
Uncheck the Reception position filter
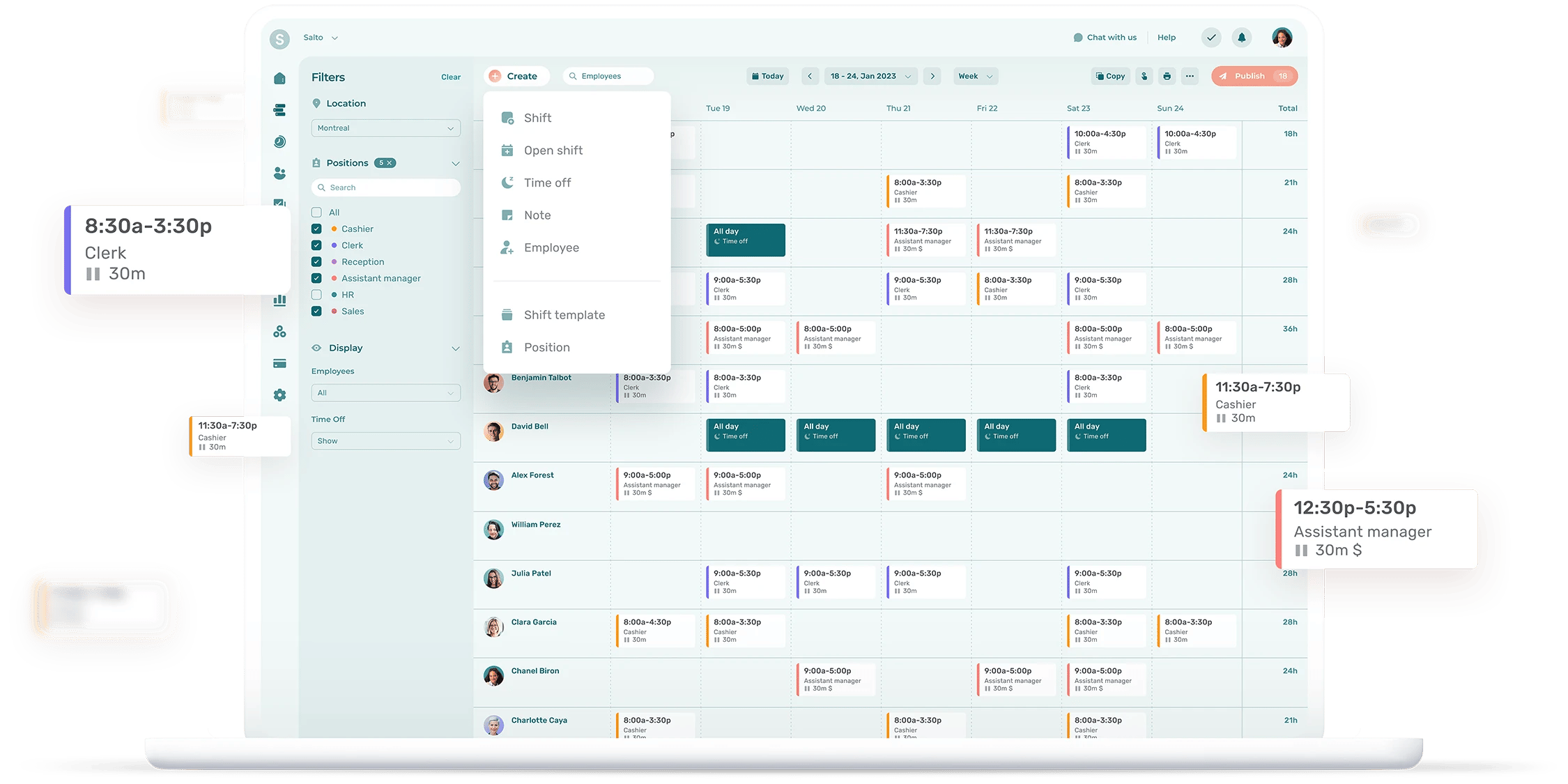click(316, 261)
